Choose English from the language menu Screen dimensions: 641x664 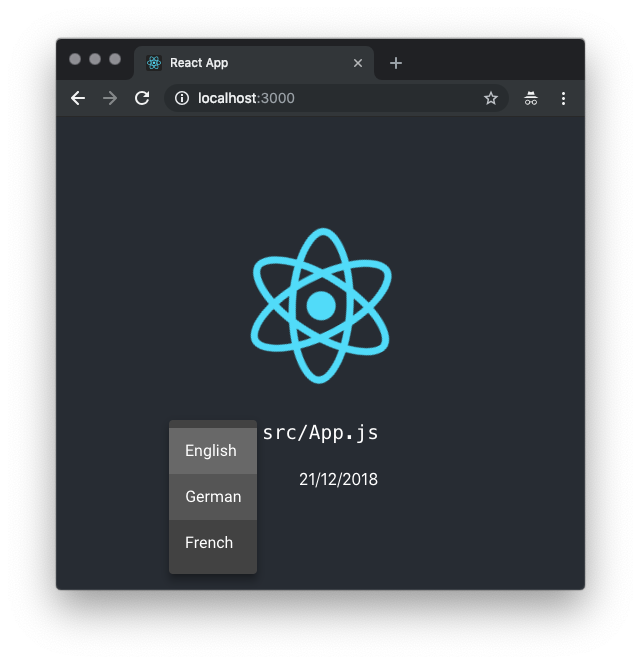(x=213, y=451)
